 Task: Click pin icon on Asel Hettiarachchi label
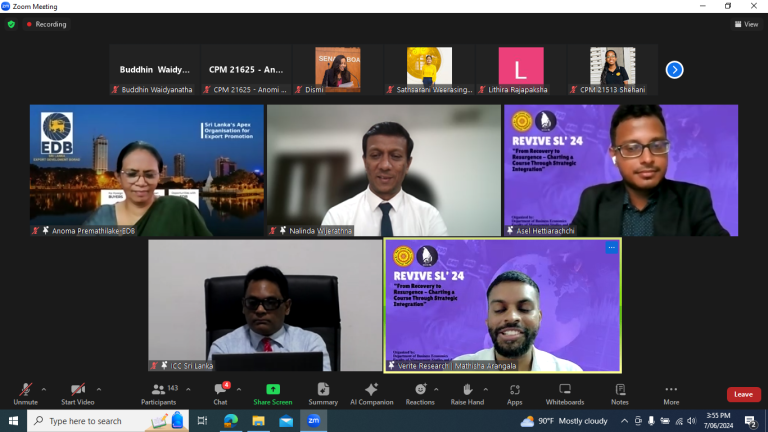pyautogui.click(x=510, y=230)
